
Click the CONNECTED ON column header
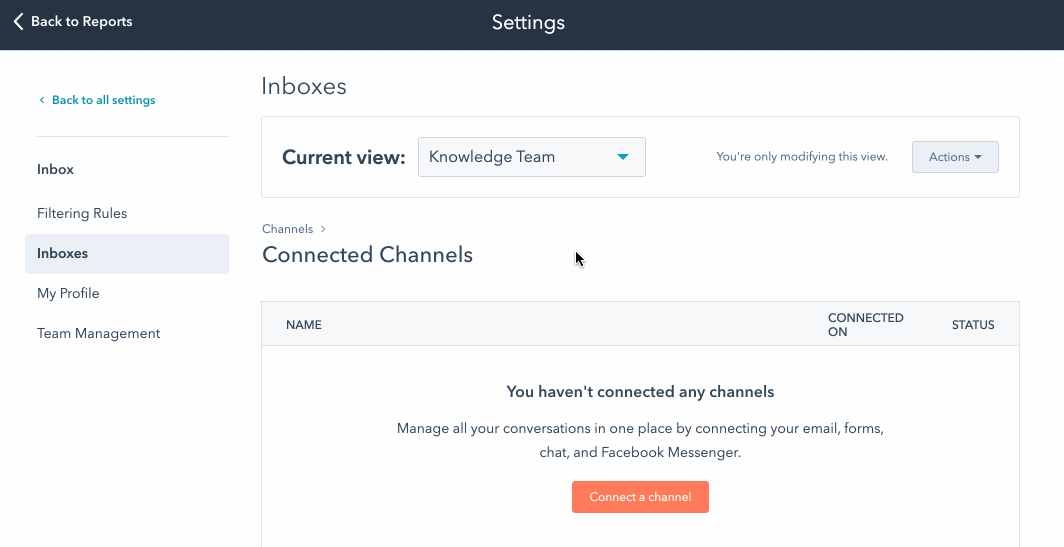(865, 324)
